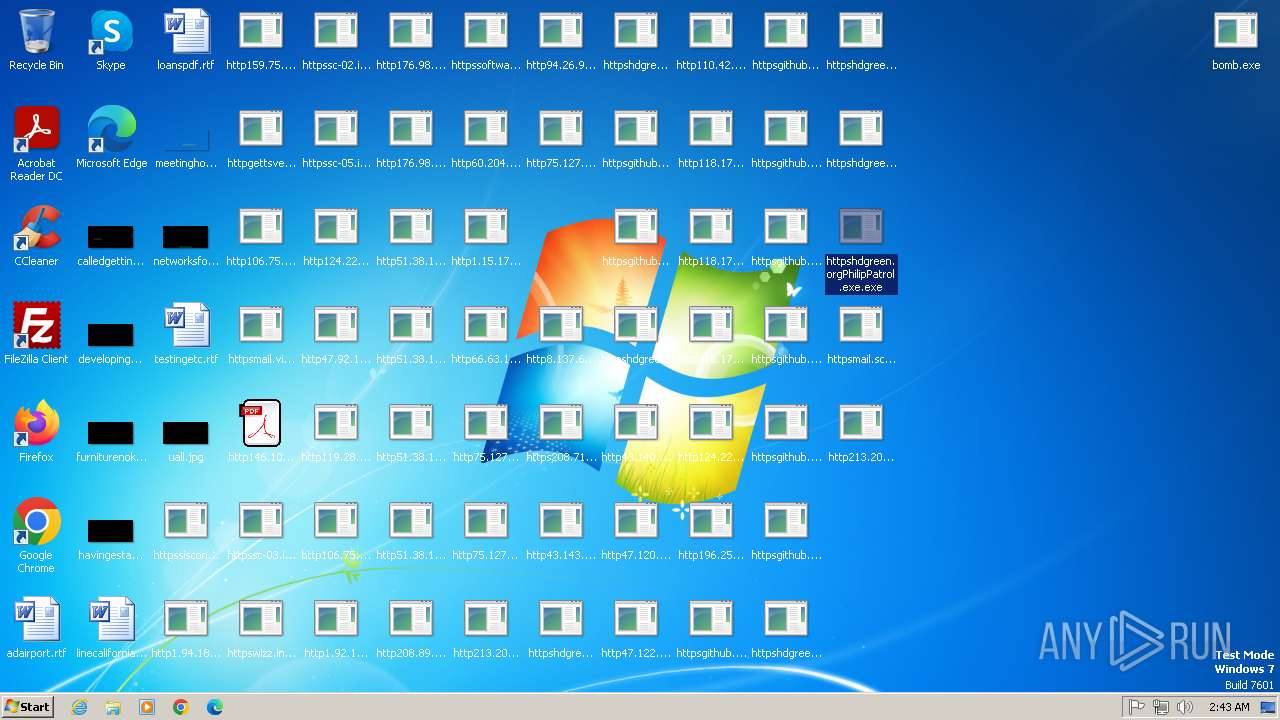The width and height of the screenshot is (1280, 720).
Task: Click the highlighted httpshdgreen.orgPhilipPatrol.exe.exe icon
Action: [x=861, y=250]
